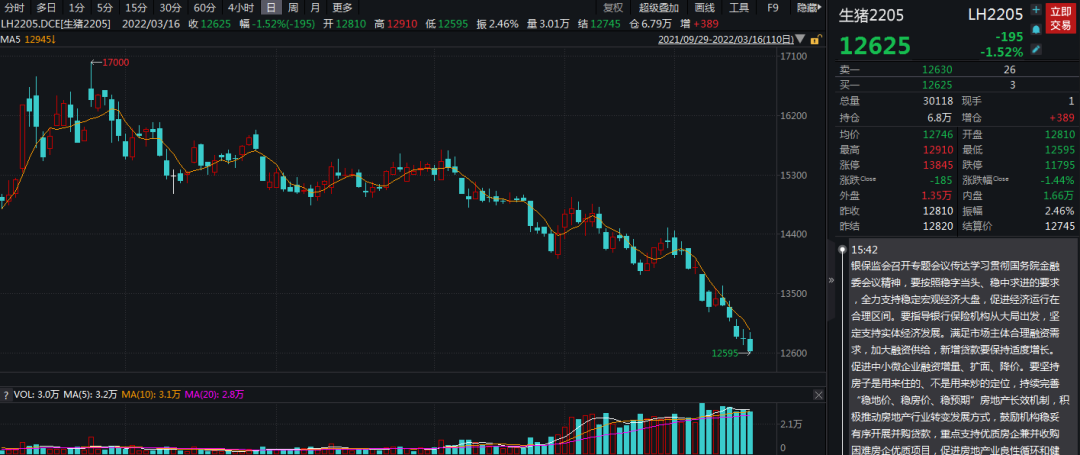Add 生猪2205 to watchlist with plus icon

pos(1035,10)
